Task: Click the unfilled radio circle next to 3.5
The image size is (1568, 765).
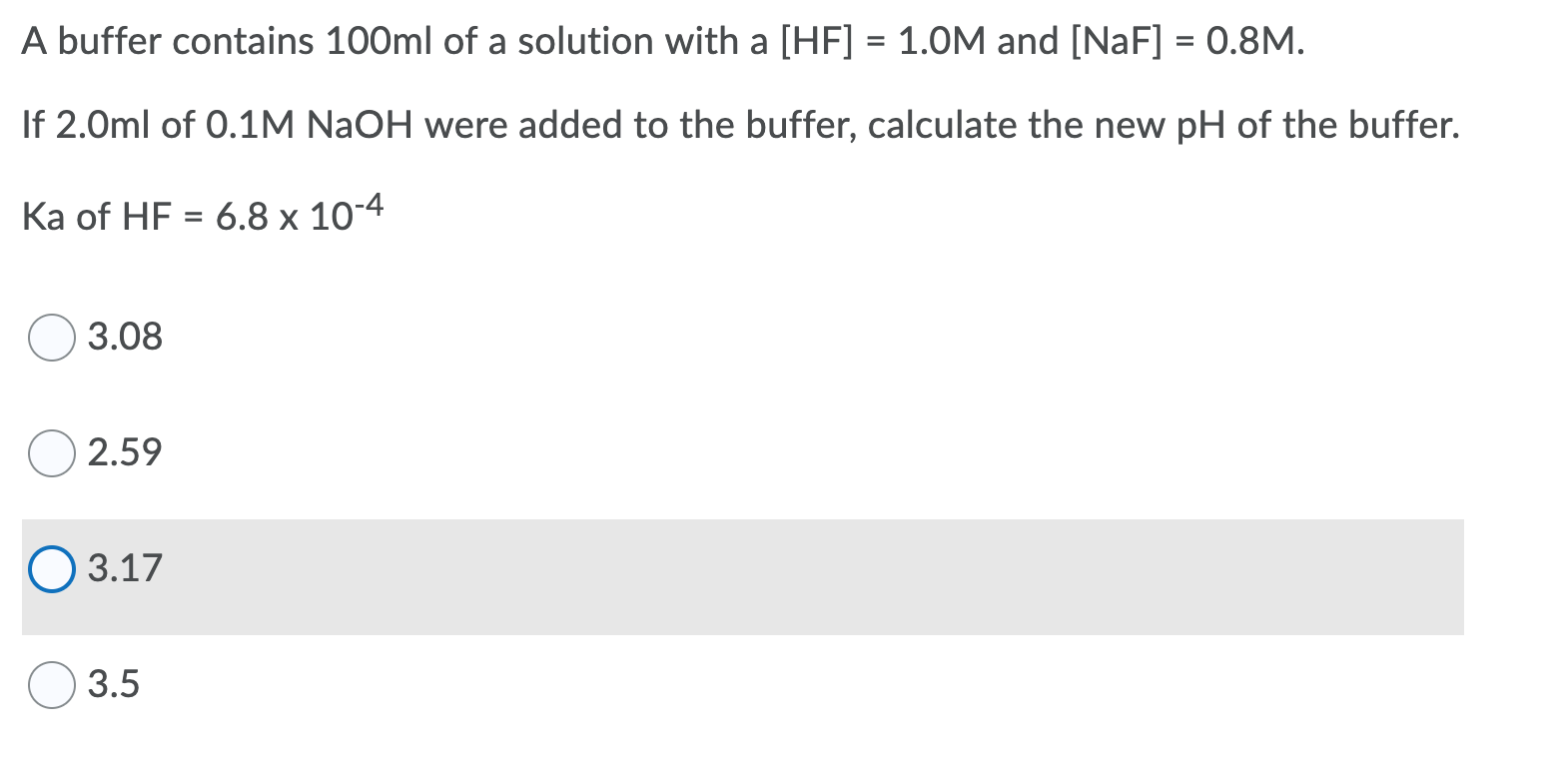Action: [51, 685]
